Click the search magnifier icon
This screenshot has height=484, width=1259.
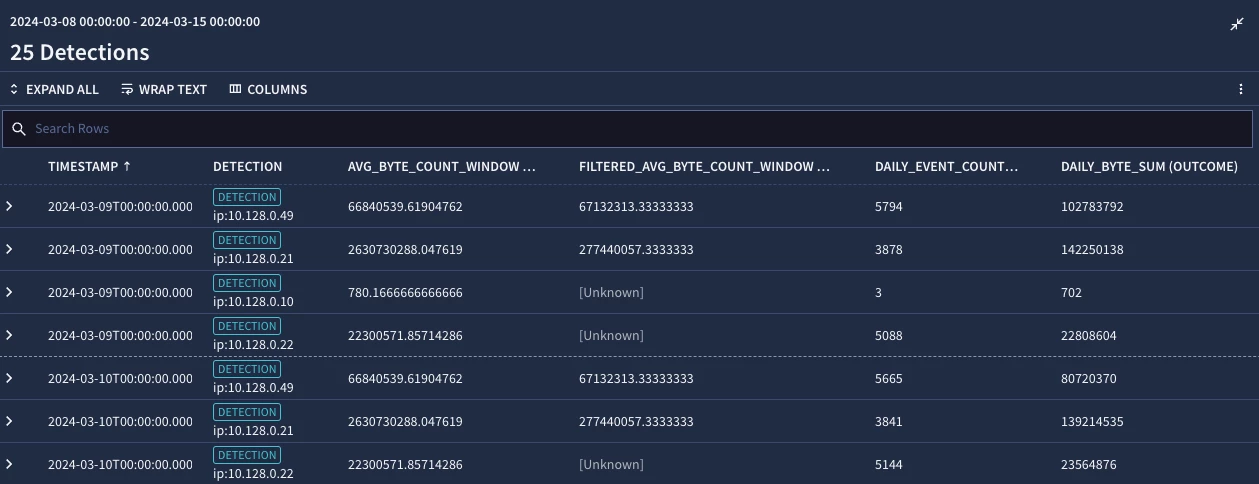click(x=19, y=129)
